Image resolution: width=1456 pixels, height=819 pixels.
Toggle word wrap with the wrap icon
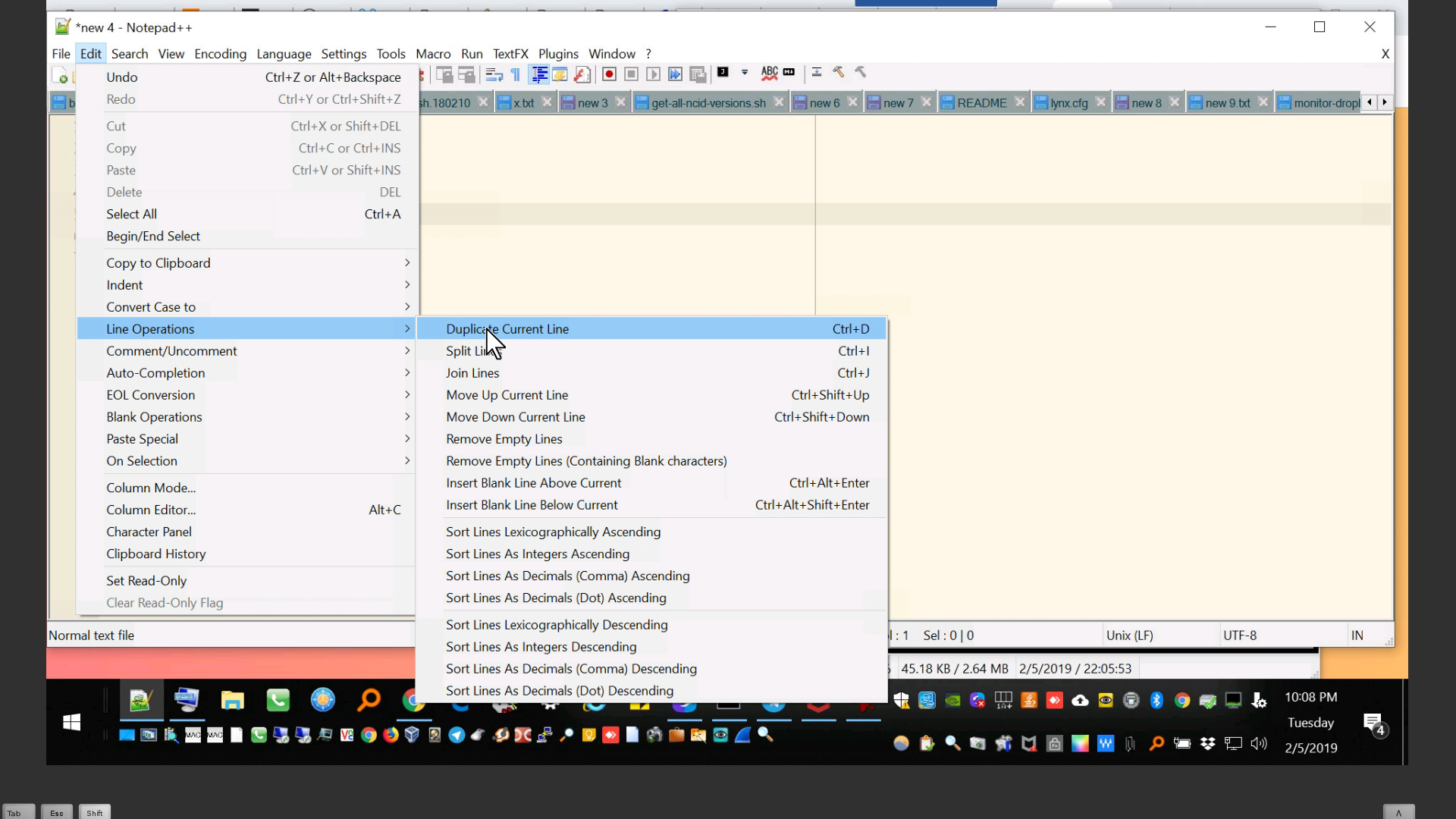pos(494,74)
